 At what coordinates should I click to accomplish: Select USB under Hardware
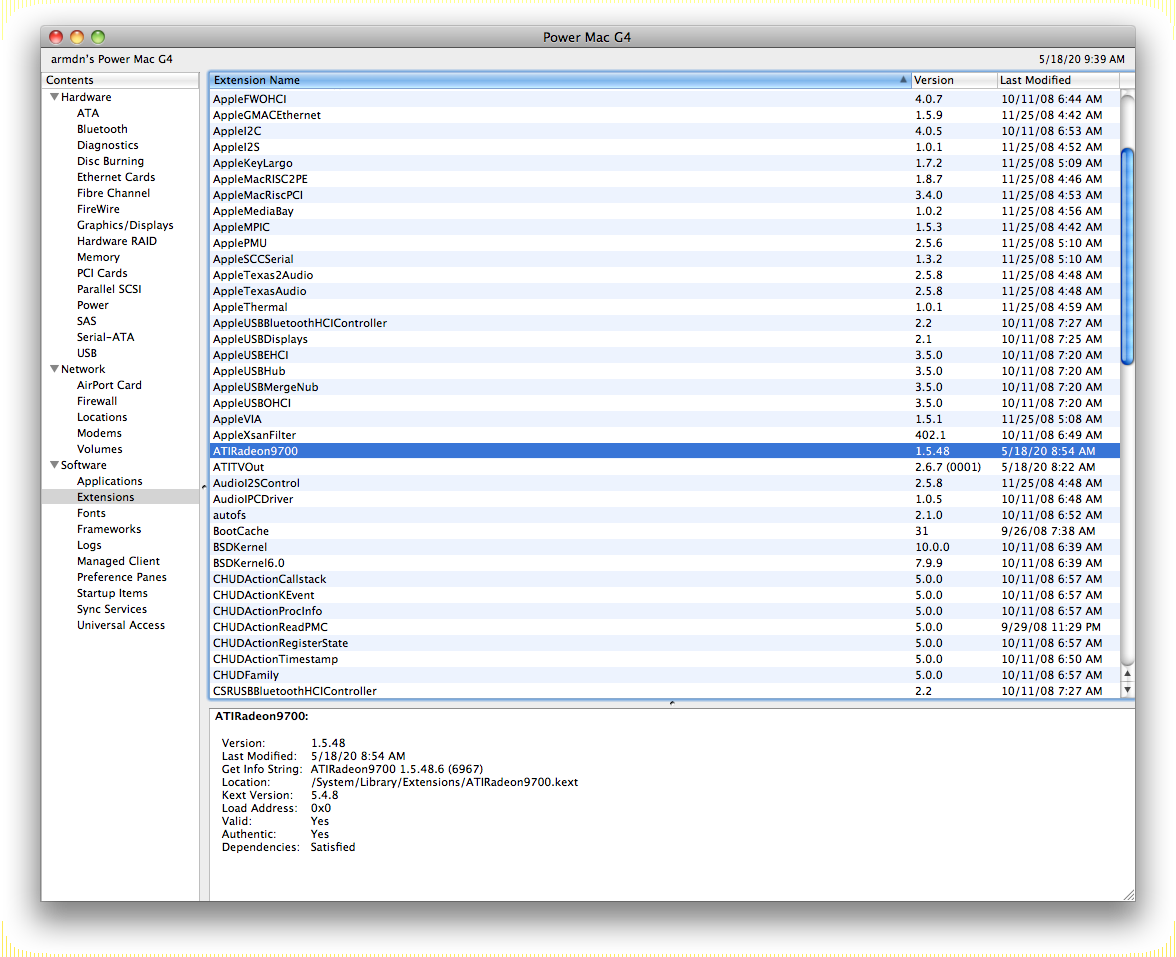[x=86, y=353]
